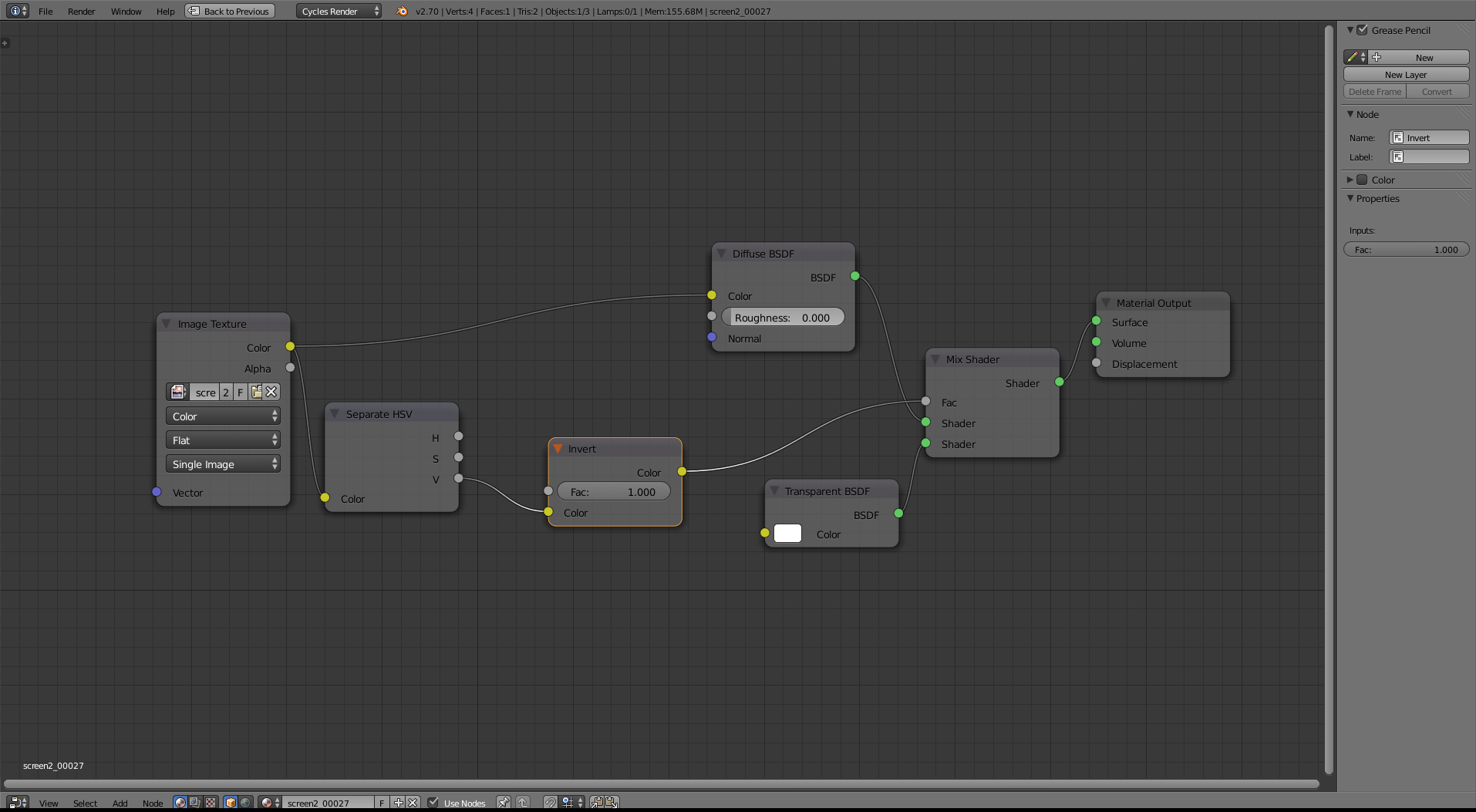Viewport: 1476px width, 812px height.
Task: Collapse the Mix Shader node
Action: pos(935,359)
